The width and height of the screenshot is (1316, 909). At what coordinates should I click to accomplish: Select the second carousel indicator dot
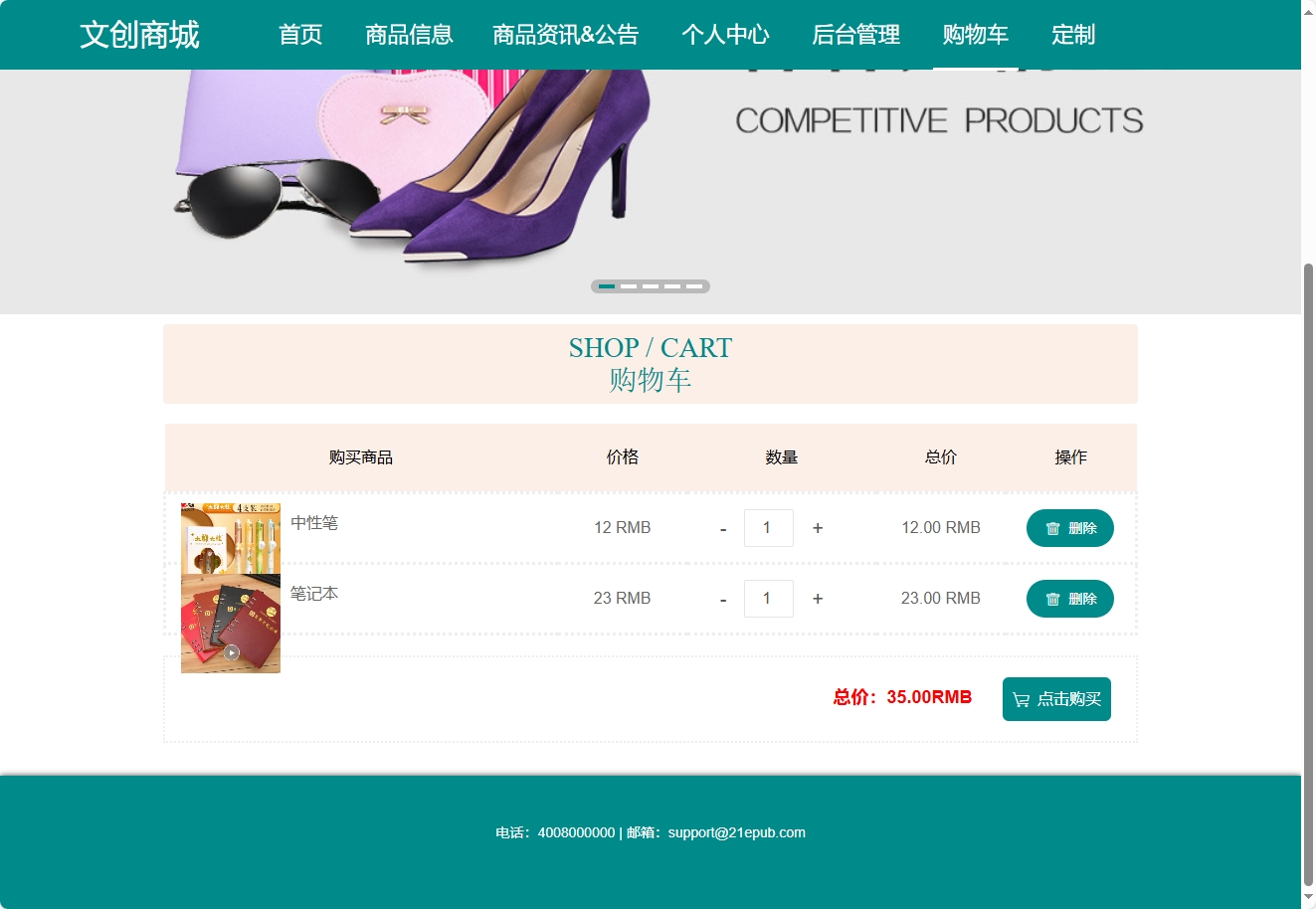click(631, 285)
